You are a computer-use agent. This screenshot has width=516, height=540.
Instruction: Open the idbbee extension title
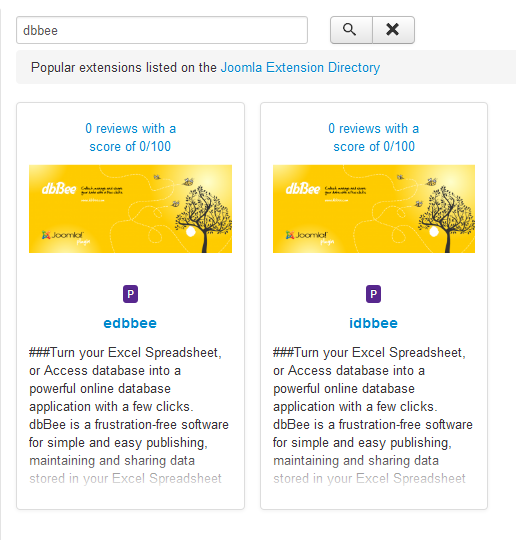[x=373, y=323]
